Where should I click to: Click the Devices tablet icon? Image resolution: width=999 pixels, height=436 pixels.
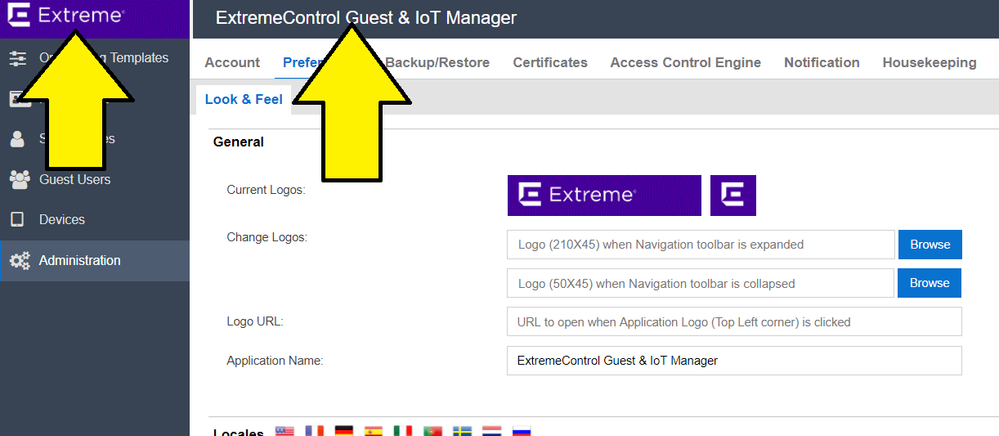point(18,220)
